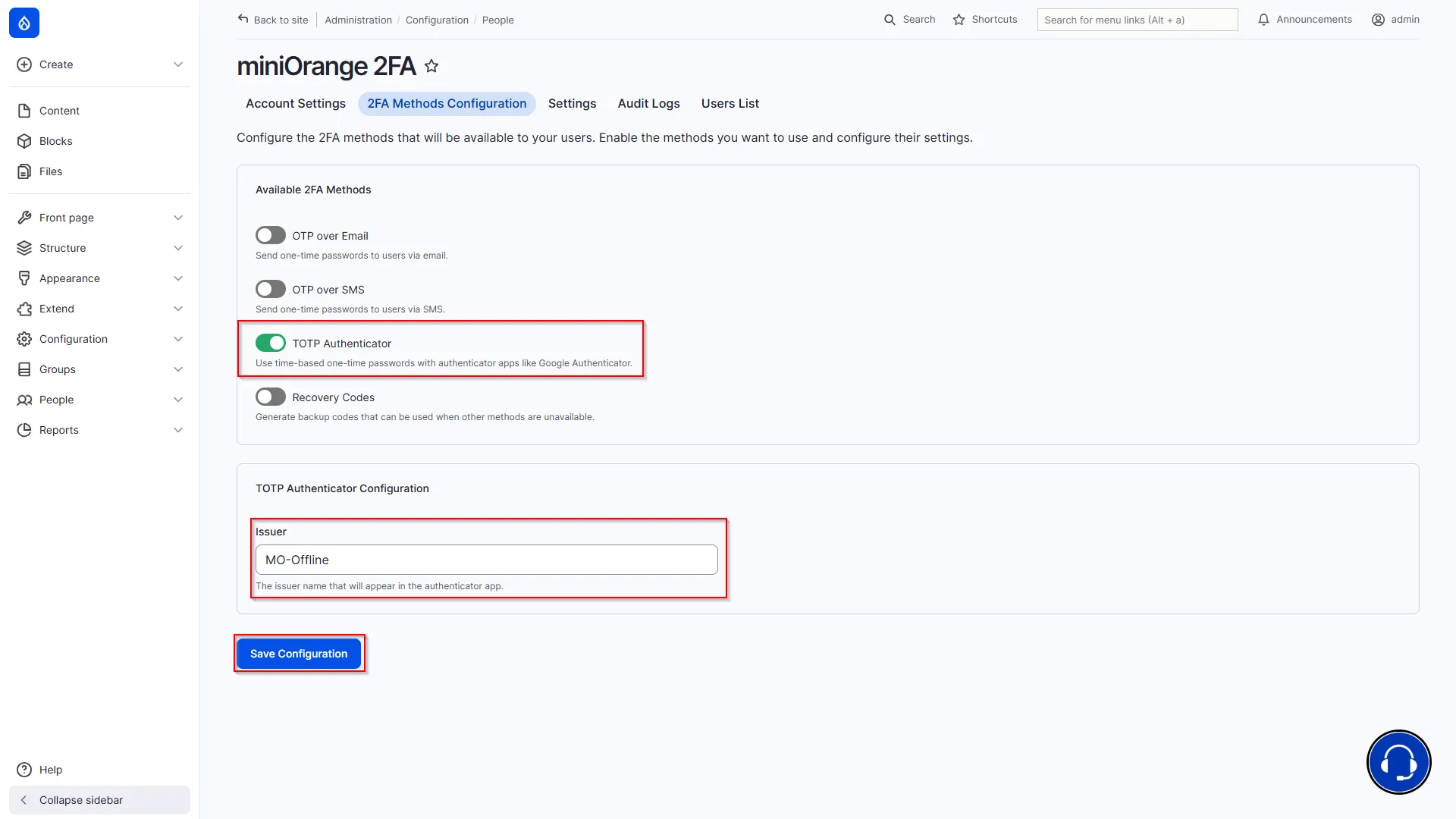1456x819 pixels.
Task: Click the Reports pie chart icon
Action: tap(24, 430)
